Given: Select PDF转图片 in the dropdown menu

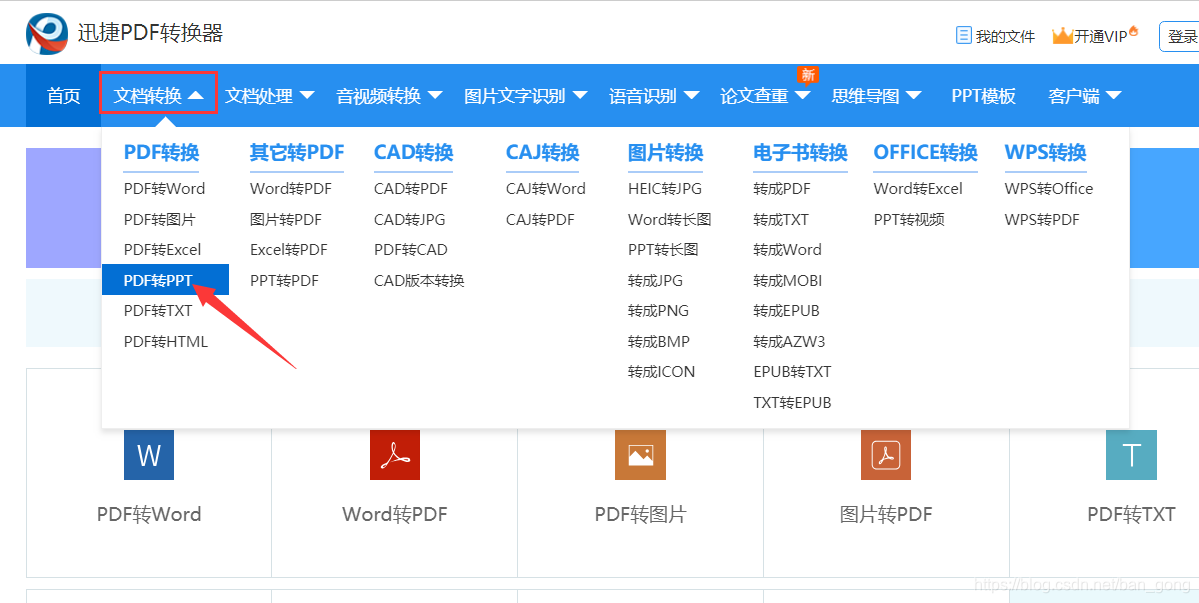Looking at the screenshot, I should pos(160,219).
